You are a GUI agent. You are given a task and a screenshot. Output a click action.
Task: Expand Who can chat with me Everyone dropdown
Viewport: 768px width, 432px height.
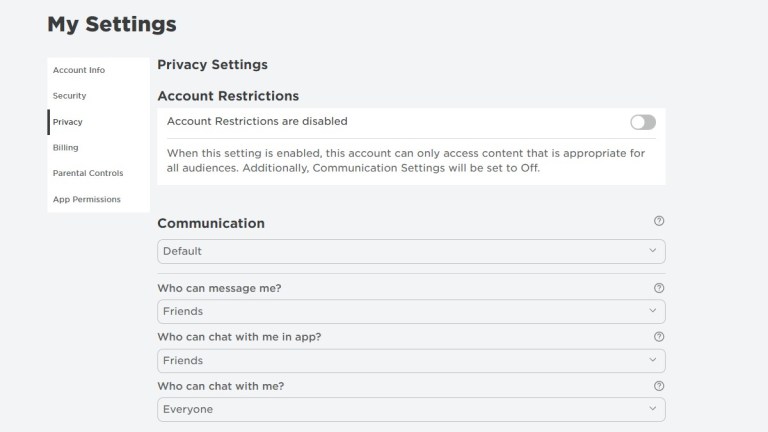(411, 409)
